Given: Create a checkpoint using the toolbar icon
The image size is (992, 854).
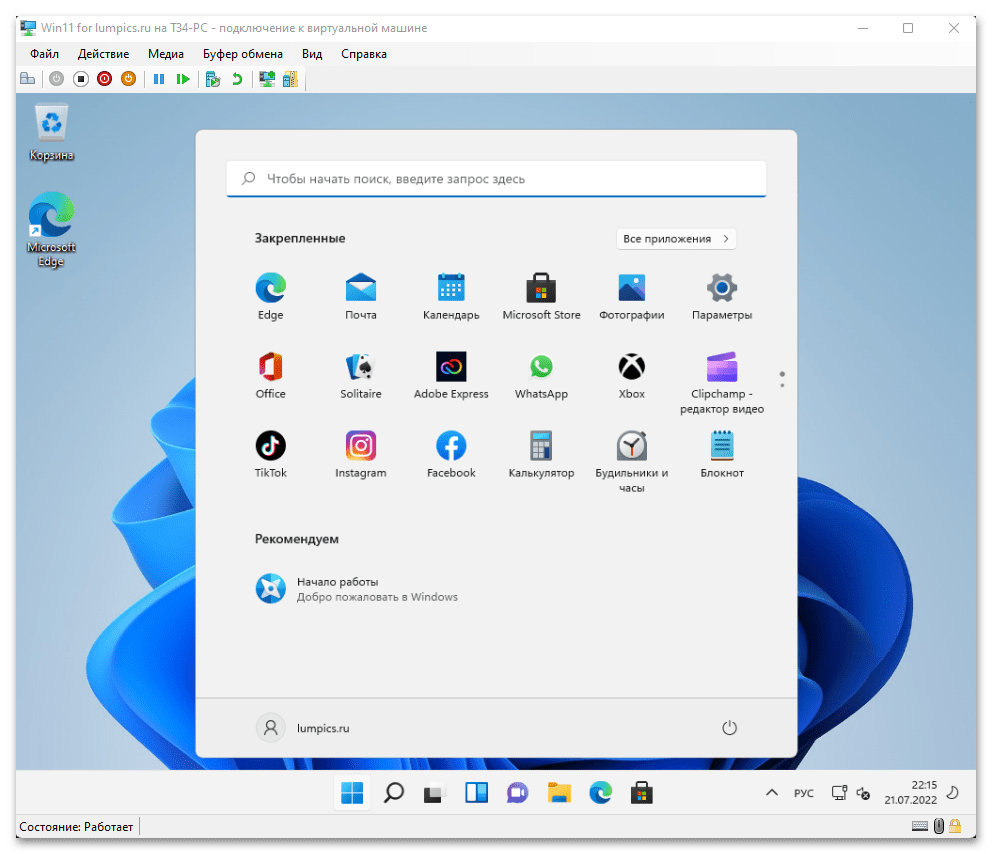Looking at the screenshot, I should pos(212,79).
